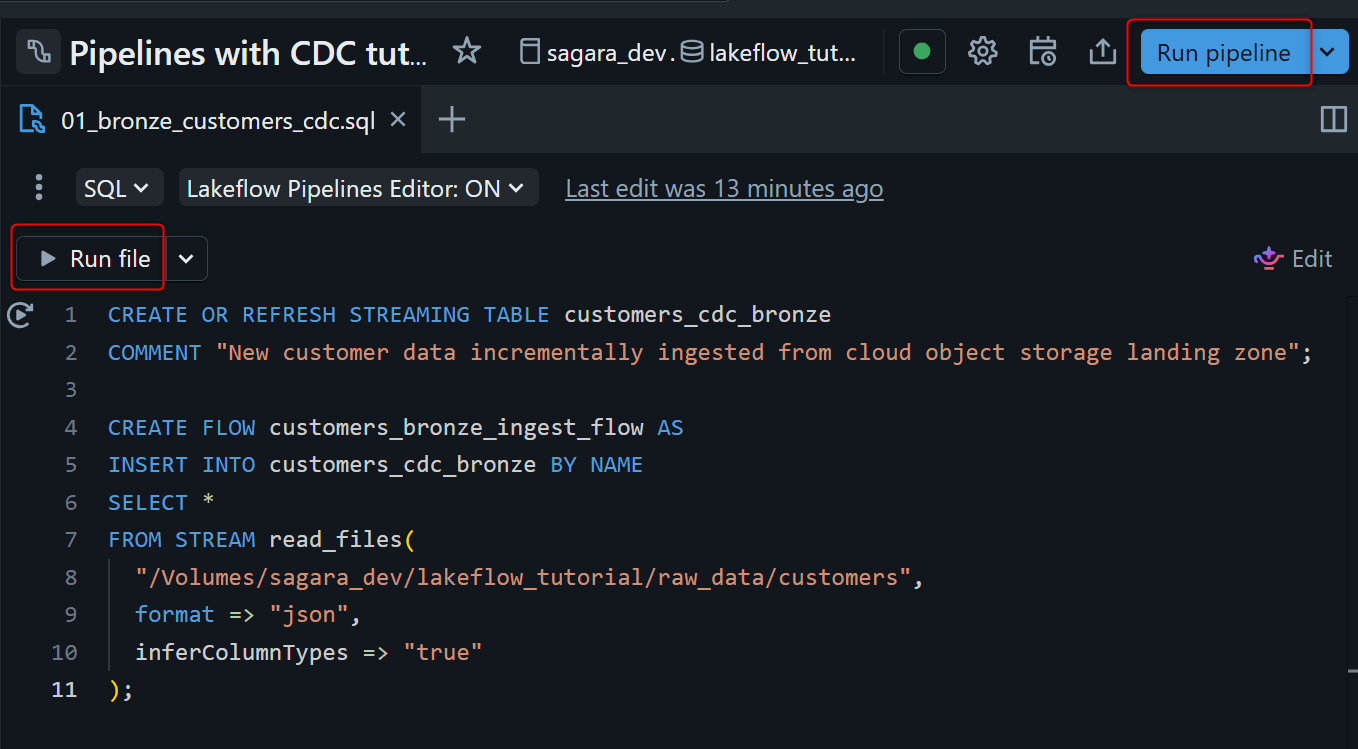
Task: Click the green pipeline status indicator
Action: (x=922, y=52)
